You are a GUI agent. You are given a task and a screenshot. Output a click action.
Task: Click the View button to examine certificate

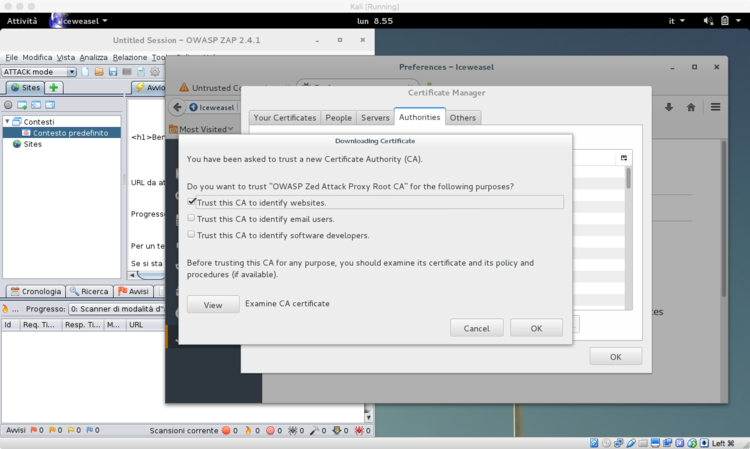click(x=213, y=304)
